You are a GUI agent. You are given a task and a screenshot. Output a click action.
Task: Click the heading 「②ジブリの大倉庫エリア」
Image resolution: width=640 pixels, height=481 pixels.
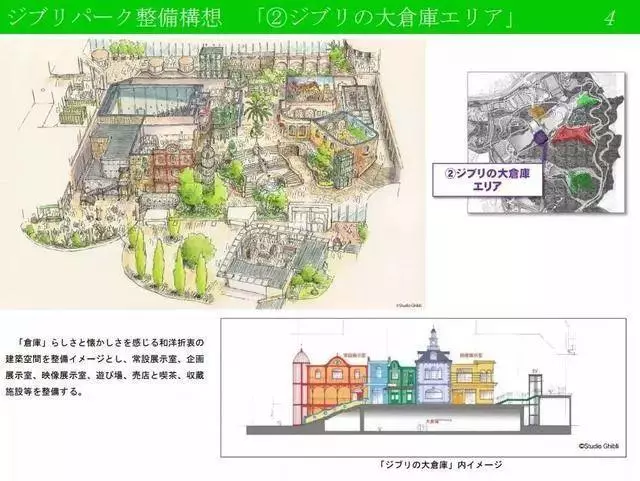click(x=386, y=17)
